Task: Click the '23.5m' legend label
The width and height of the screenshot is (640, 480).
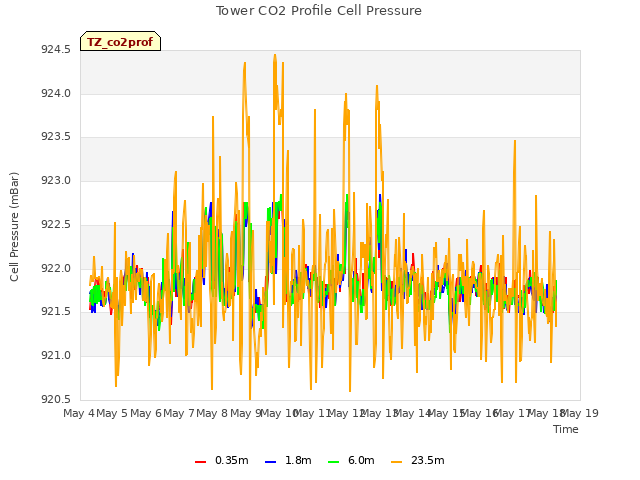Action: [x=427, y=460]
